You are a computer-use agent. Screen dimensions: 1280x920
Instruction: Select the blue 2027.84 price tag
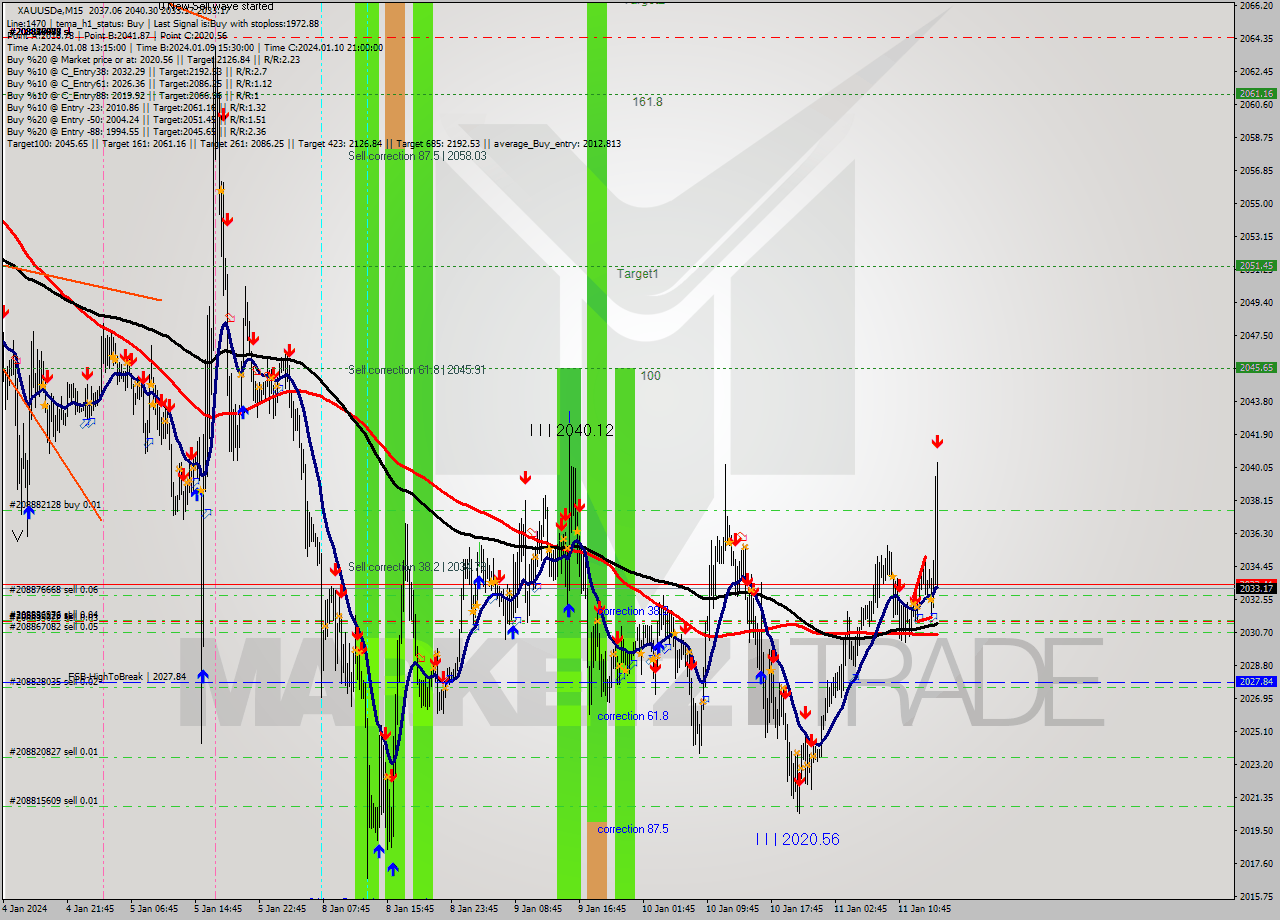coord(1257,682)
